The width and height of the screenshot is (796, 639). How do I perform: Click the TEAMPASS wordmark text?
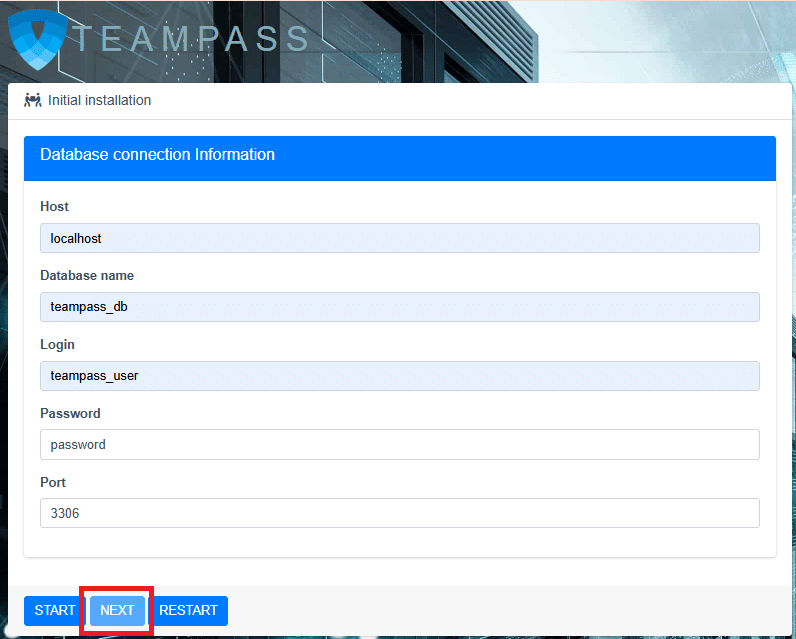pos(192,39)
